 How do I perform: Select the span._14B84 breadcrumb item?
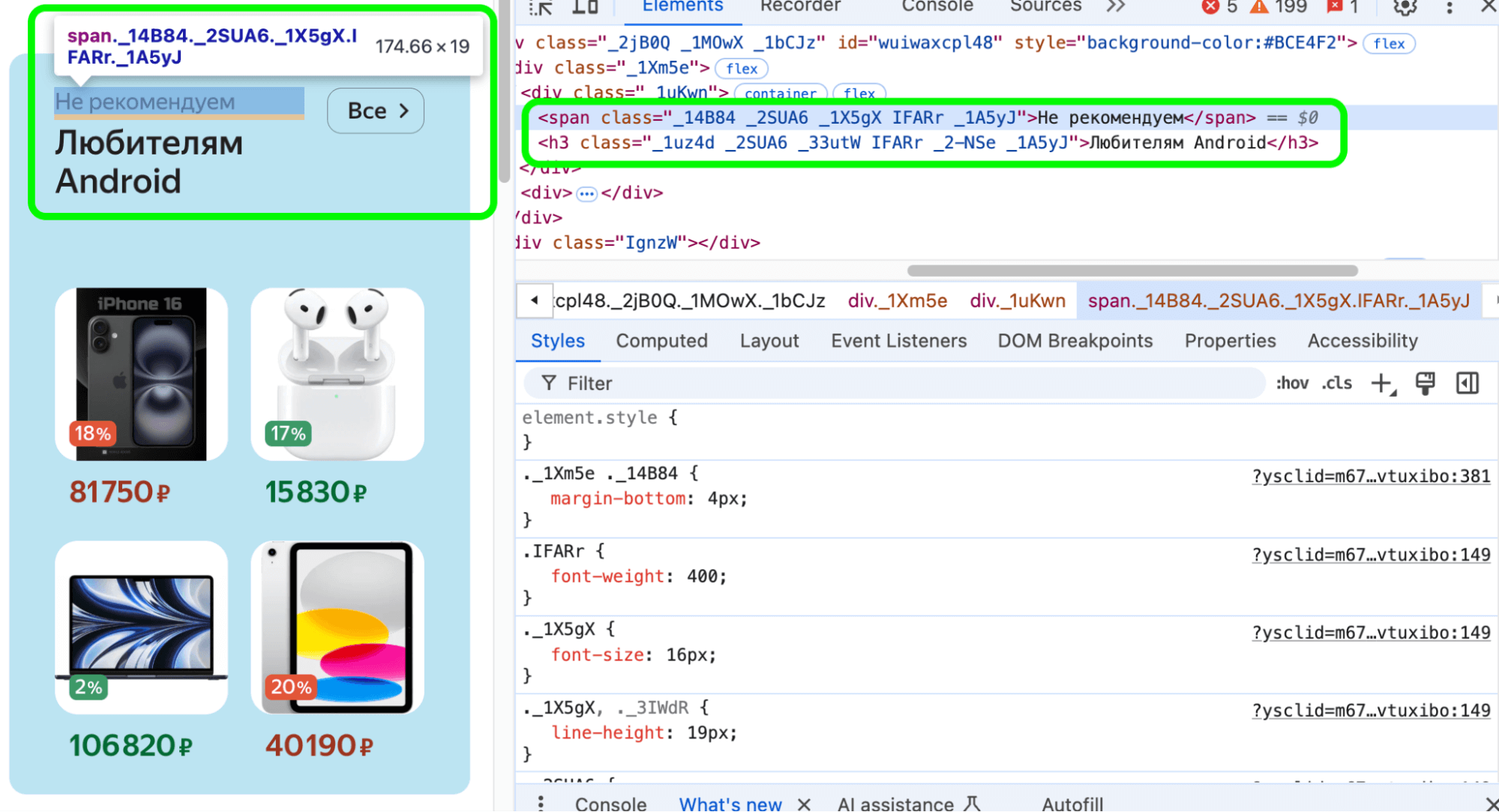click(1279, 301)
